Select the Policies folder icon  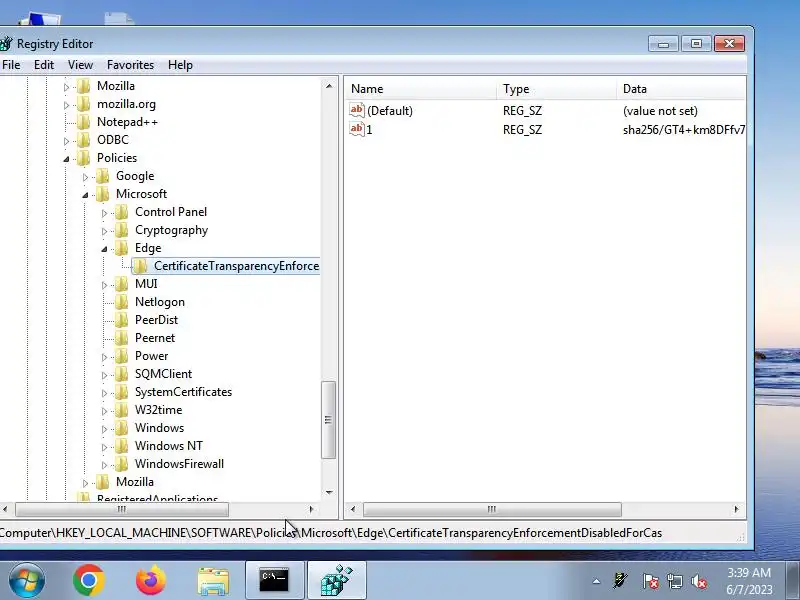(83, 158)
